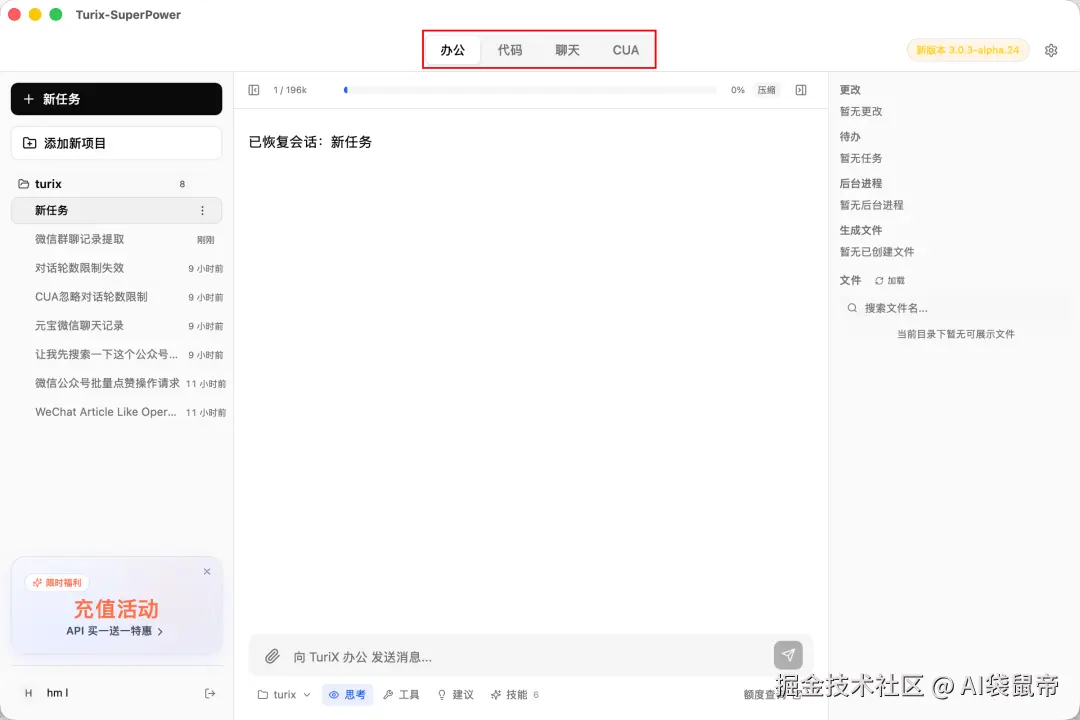Collapse the left sidebar panel icon

click(x=253, y=90)
